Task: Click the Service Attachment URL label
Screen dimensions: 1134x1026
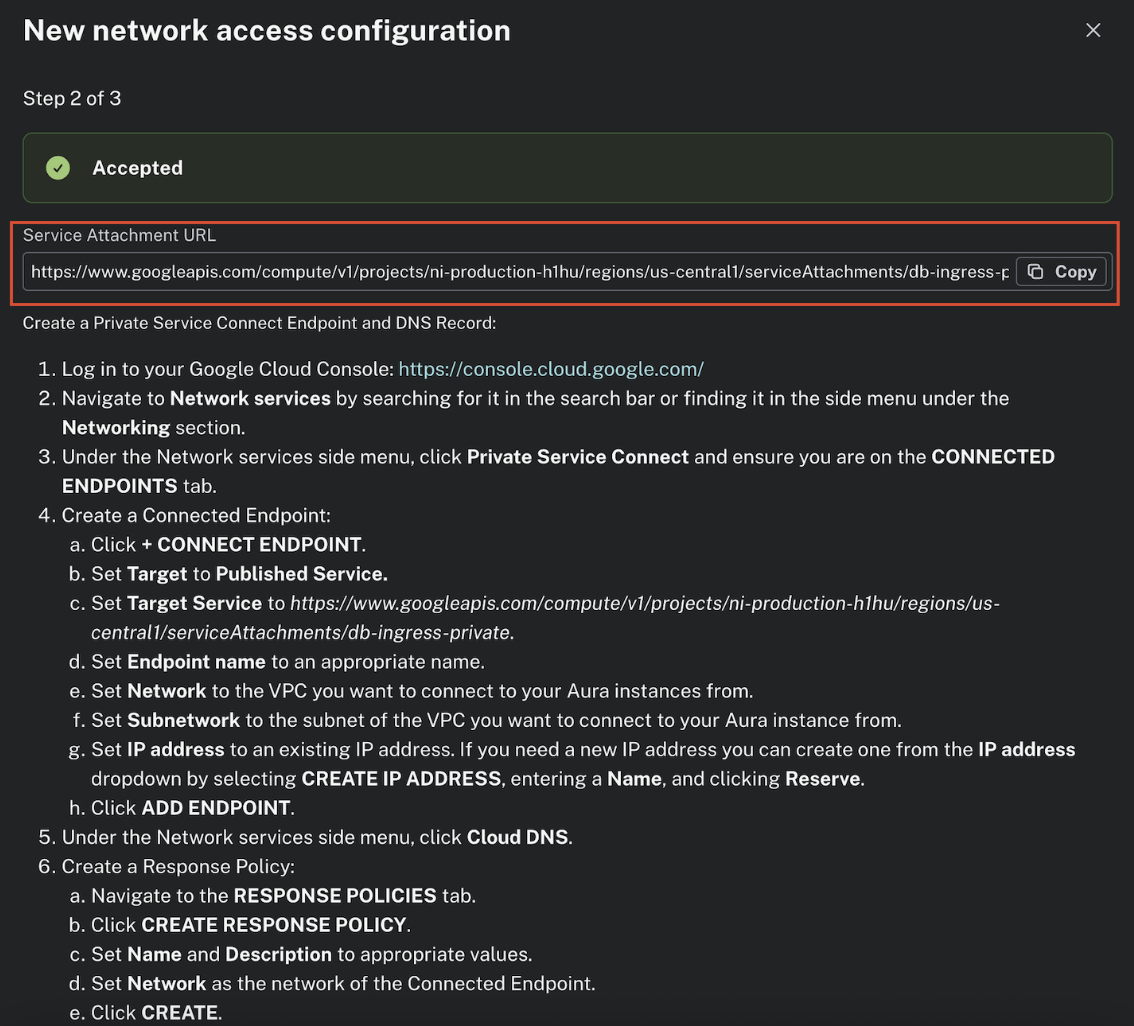Action: tap(119, 235)
